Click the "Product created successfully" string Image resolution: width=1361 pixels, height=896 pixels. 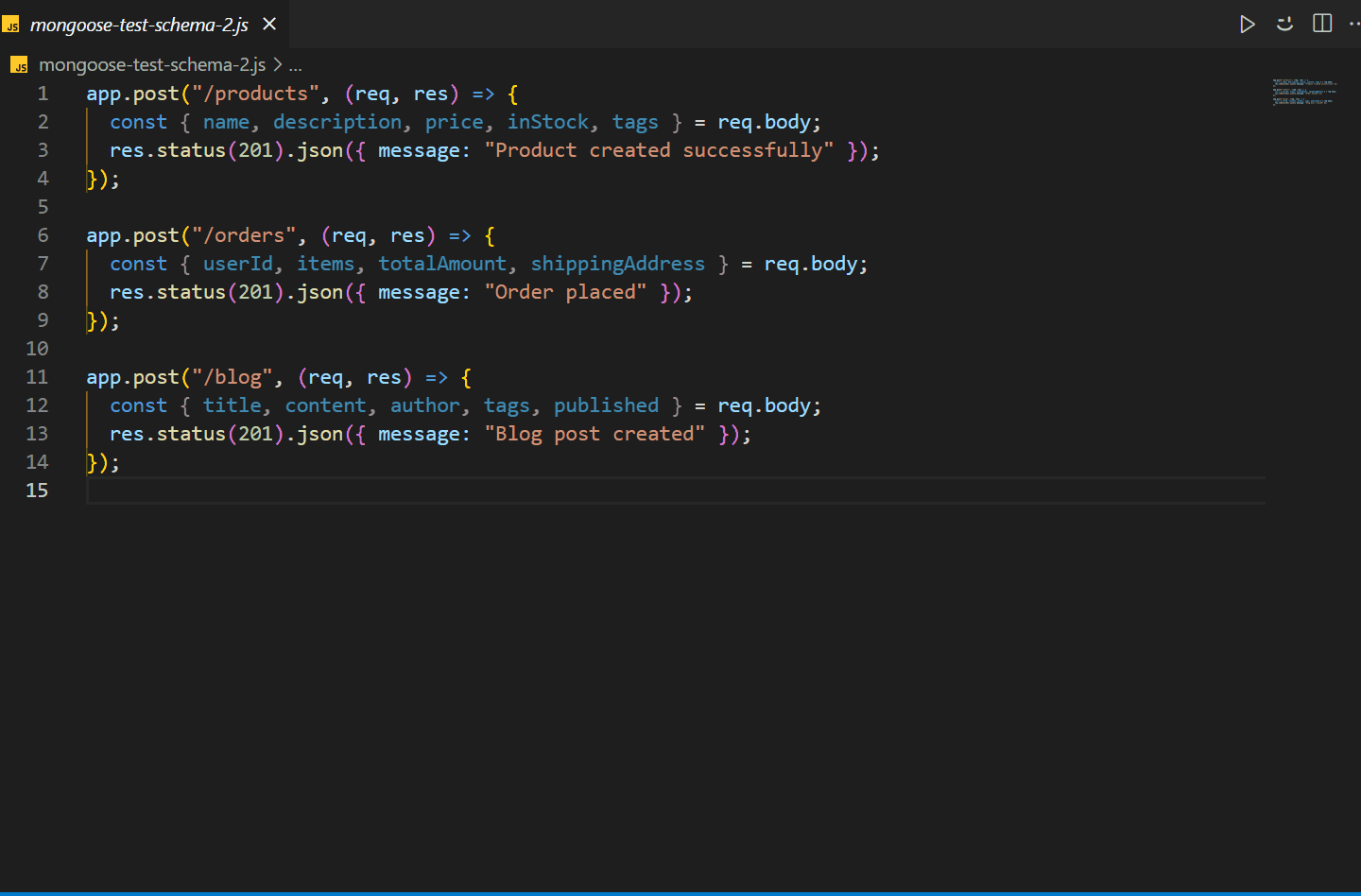point(659,150)
